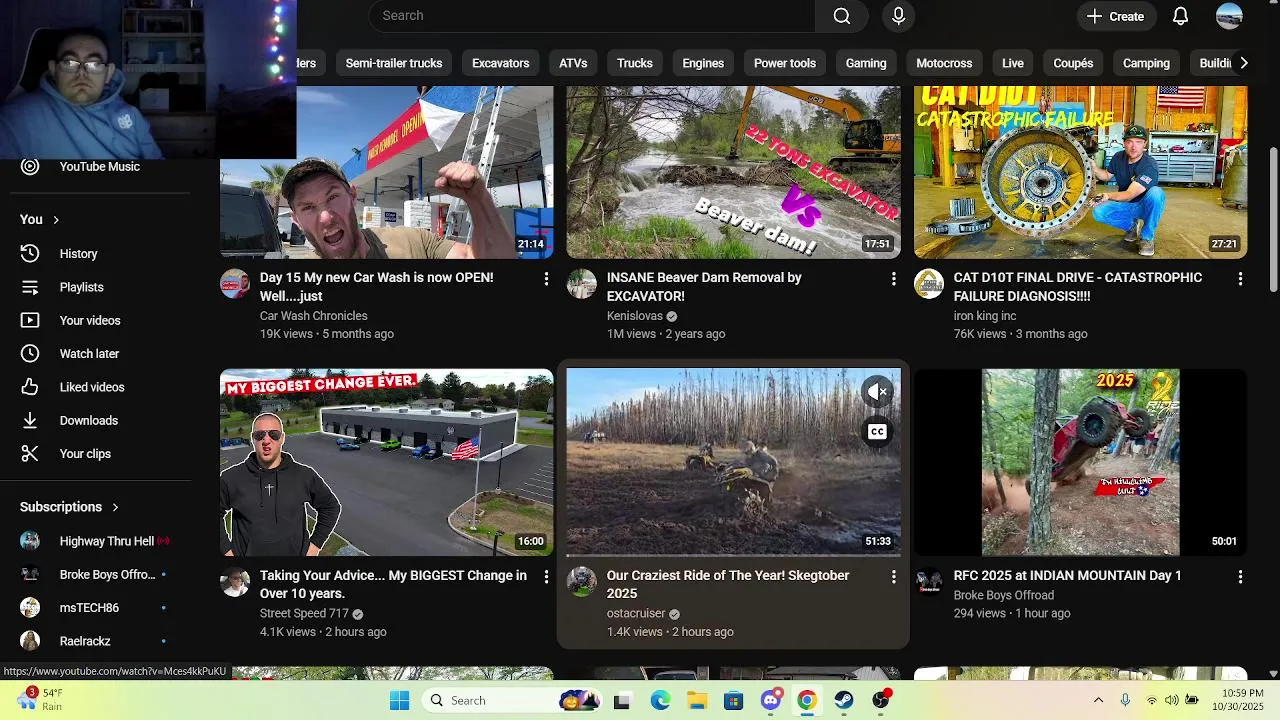Select the ATVs filter chip
Screen dimensions: 1280x720
point(573,63)
